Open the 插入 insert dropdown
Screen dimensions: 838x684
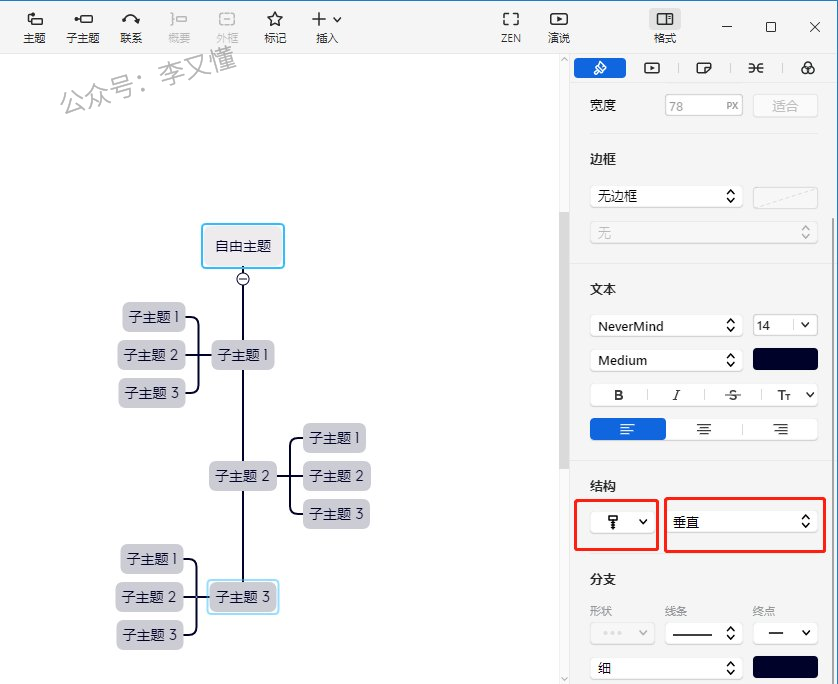327,27
